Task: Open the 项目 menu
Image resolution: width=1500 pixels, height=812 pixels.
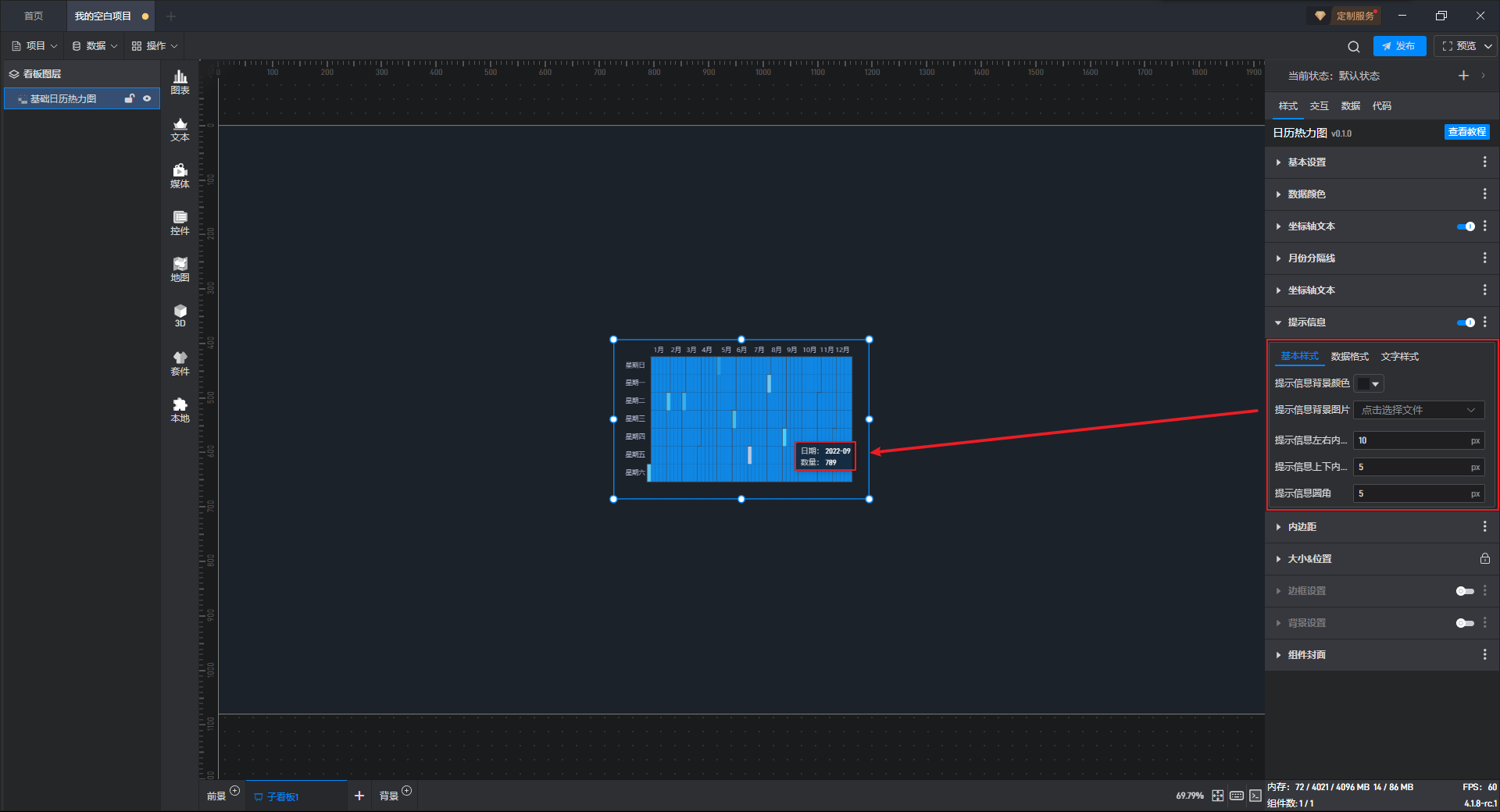Action: [x=35, y=46]
